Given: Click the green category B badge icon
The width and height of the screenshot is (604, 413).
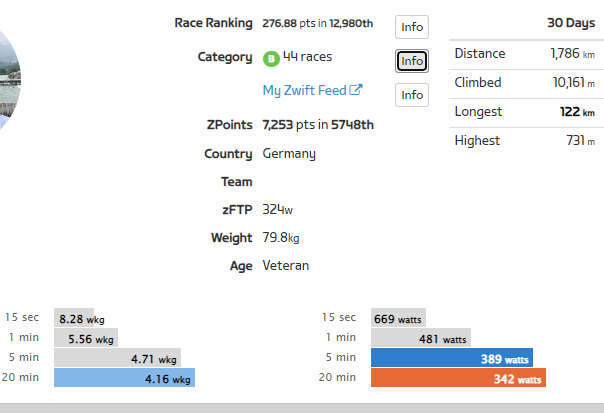Looking at the screenshot, I should (270, 59).
